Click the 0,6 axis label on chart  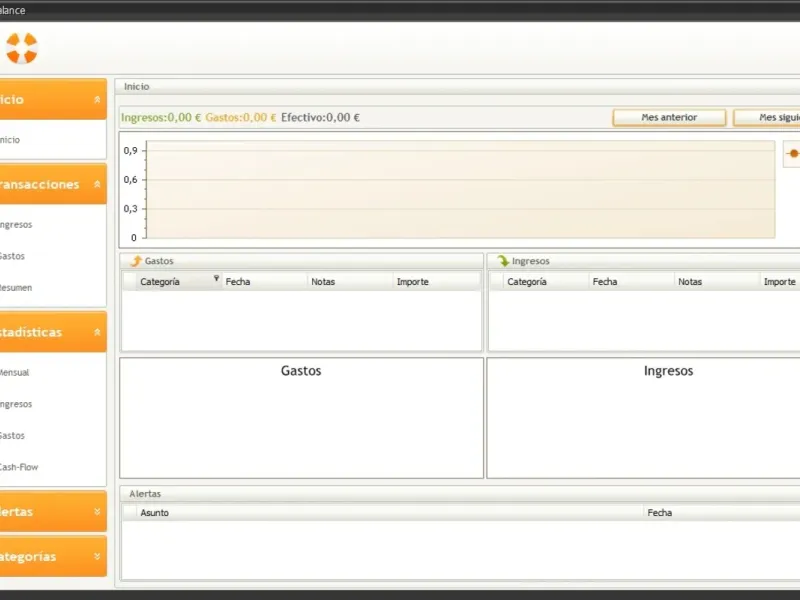(x=131, y=180)
